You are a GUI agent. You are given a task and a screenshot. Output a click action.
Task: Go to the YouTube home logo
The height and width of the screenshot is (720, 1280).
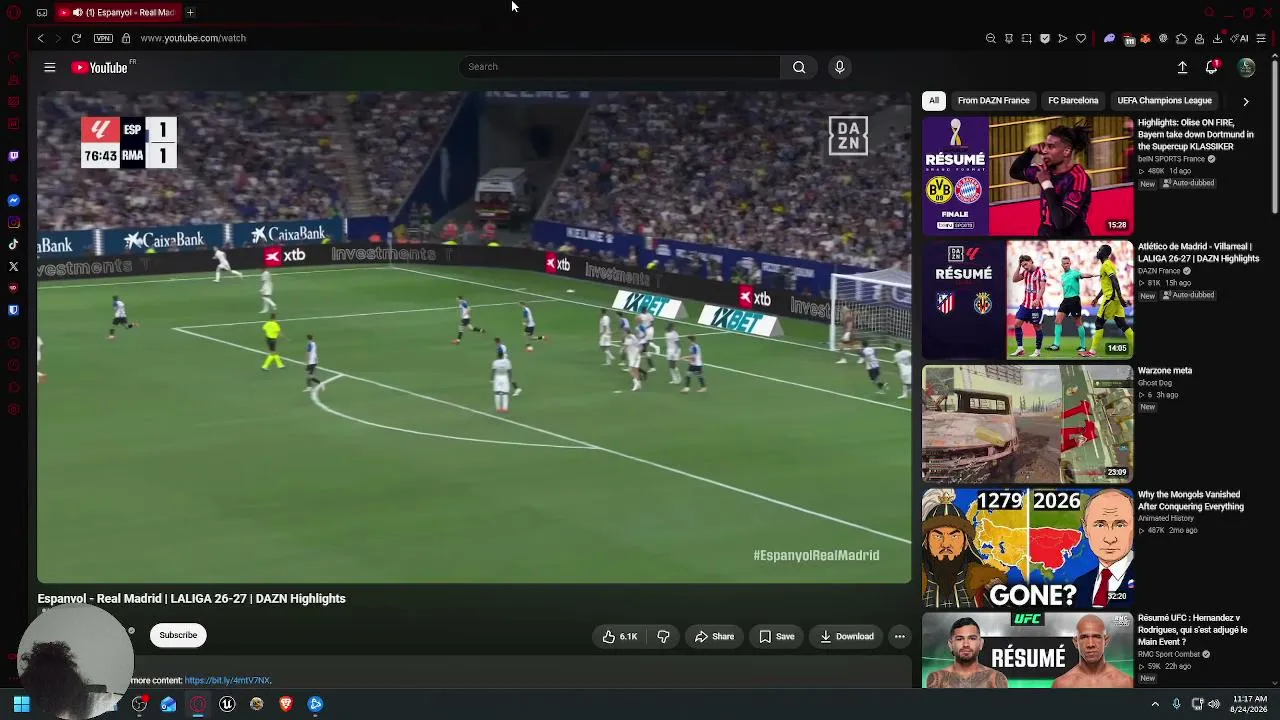click(101, 67)
